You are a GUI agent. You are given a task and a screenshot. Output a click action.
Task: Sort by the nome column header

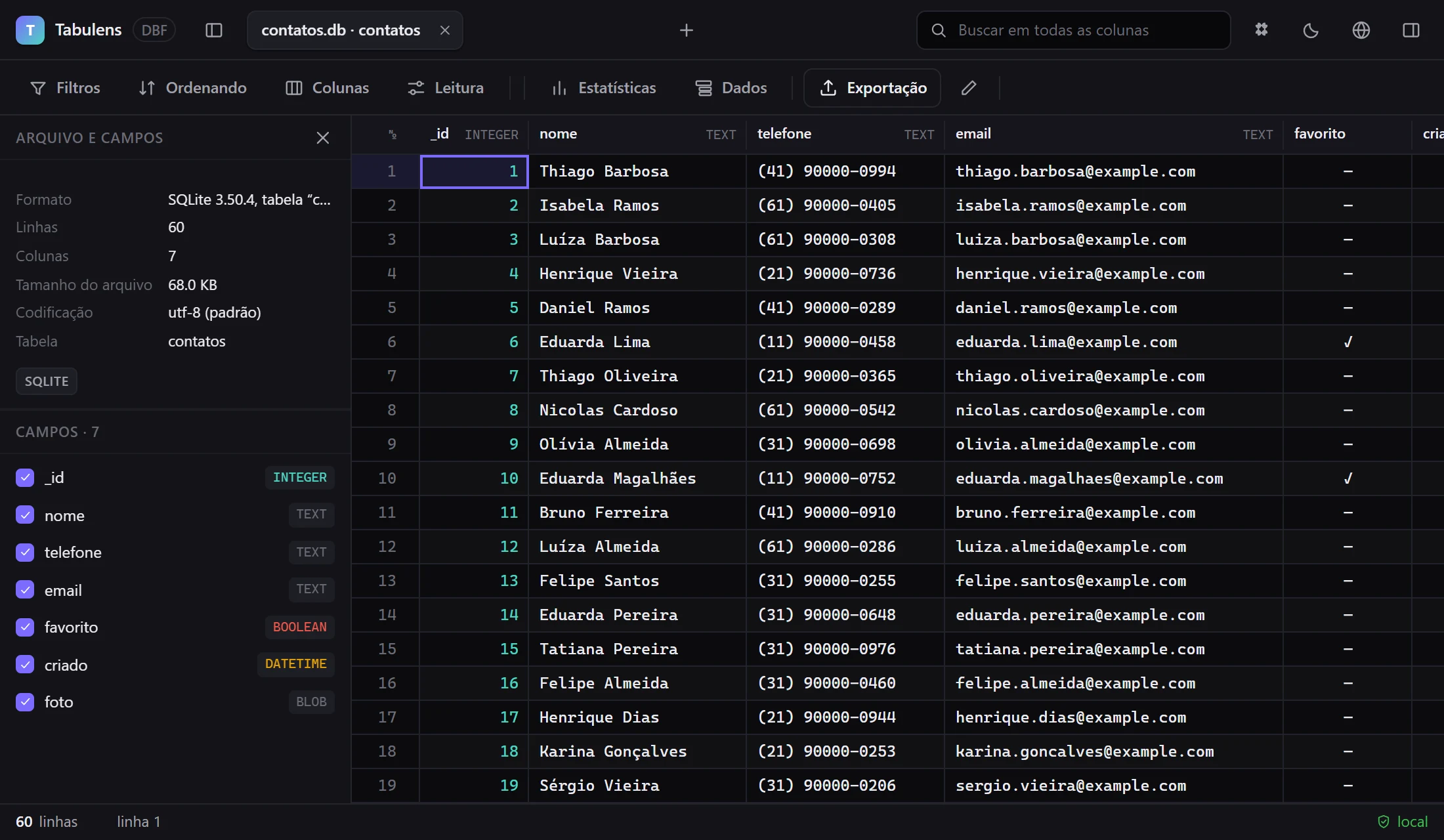[x=637, y=135]
